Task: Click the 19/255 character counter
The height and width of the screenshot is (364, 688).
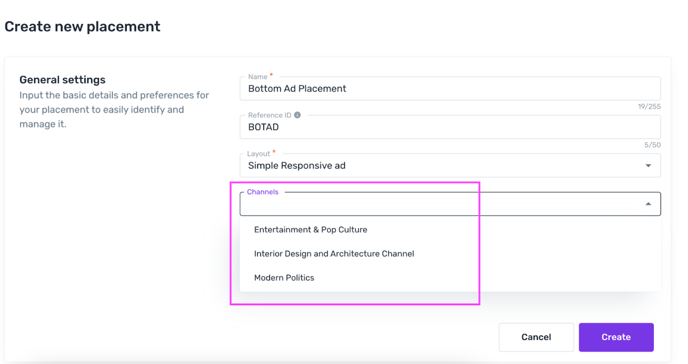Action: coord(649,107)
